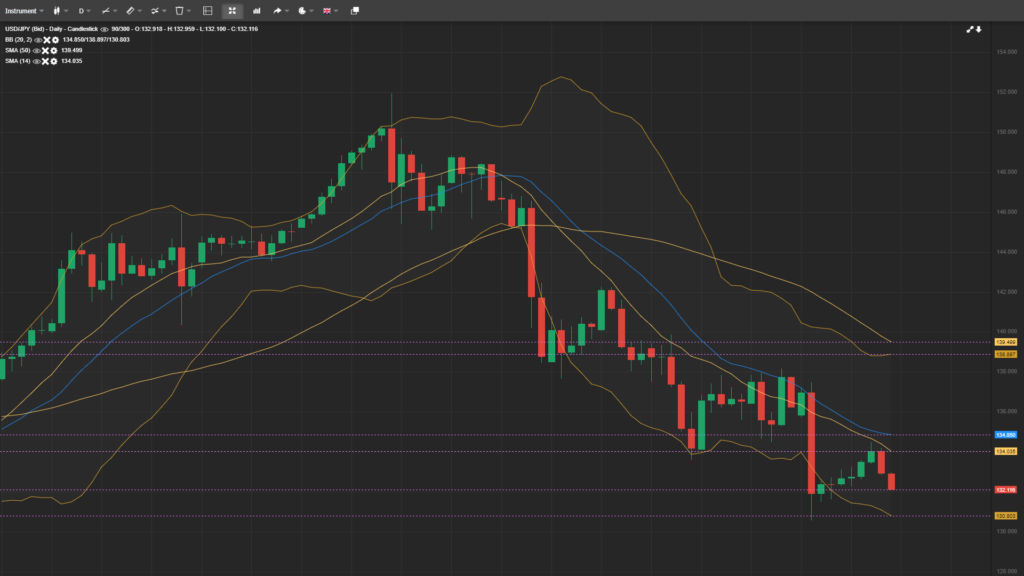The image size is (1024, 576).
Task: Click the bar chart volume icon
Action: pyautogui.click(x=257, y=10)
